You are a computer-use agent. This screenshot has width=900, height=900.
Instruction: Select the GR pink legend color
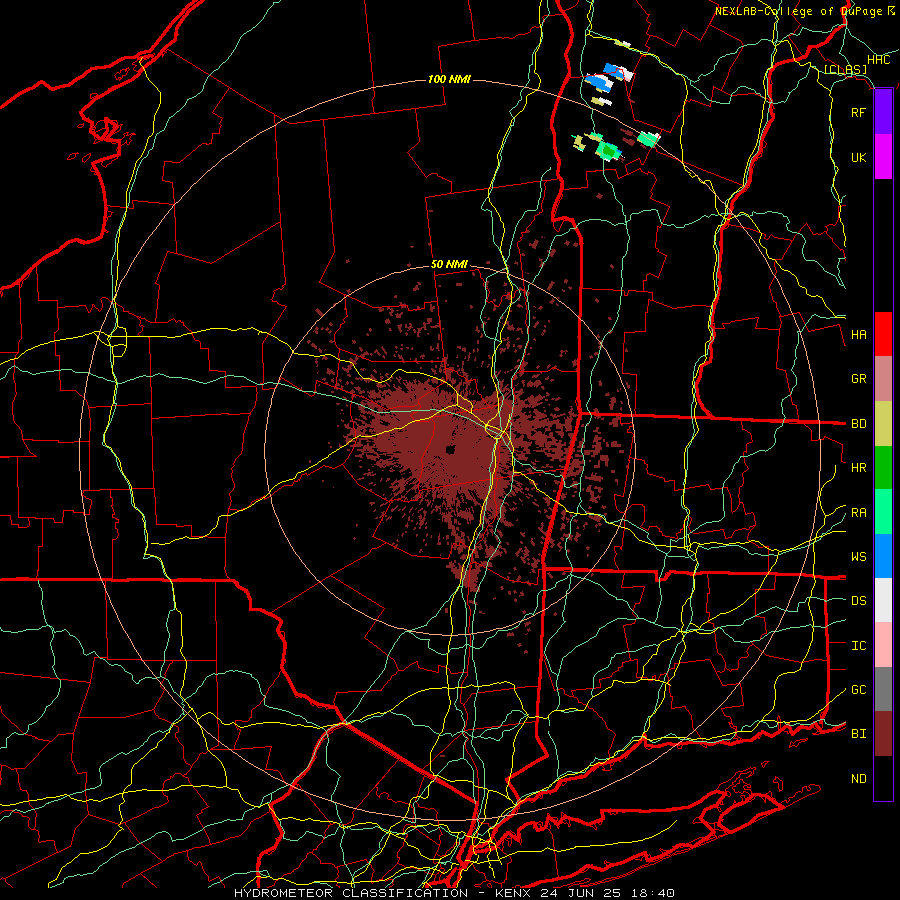pyautogui.click(x=883, y=379)
